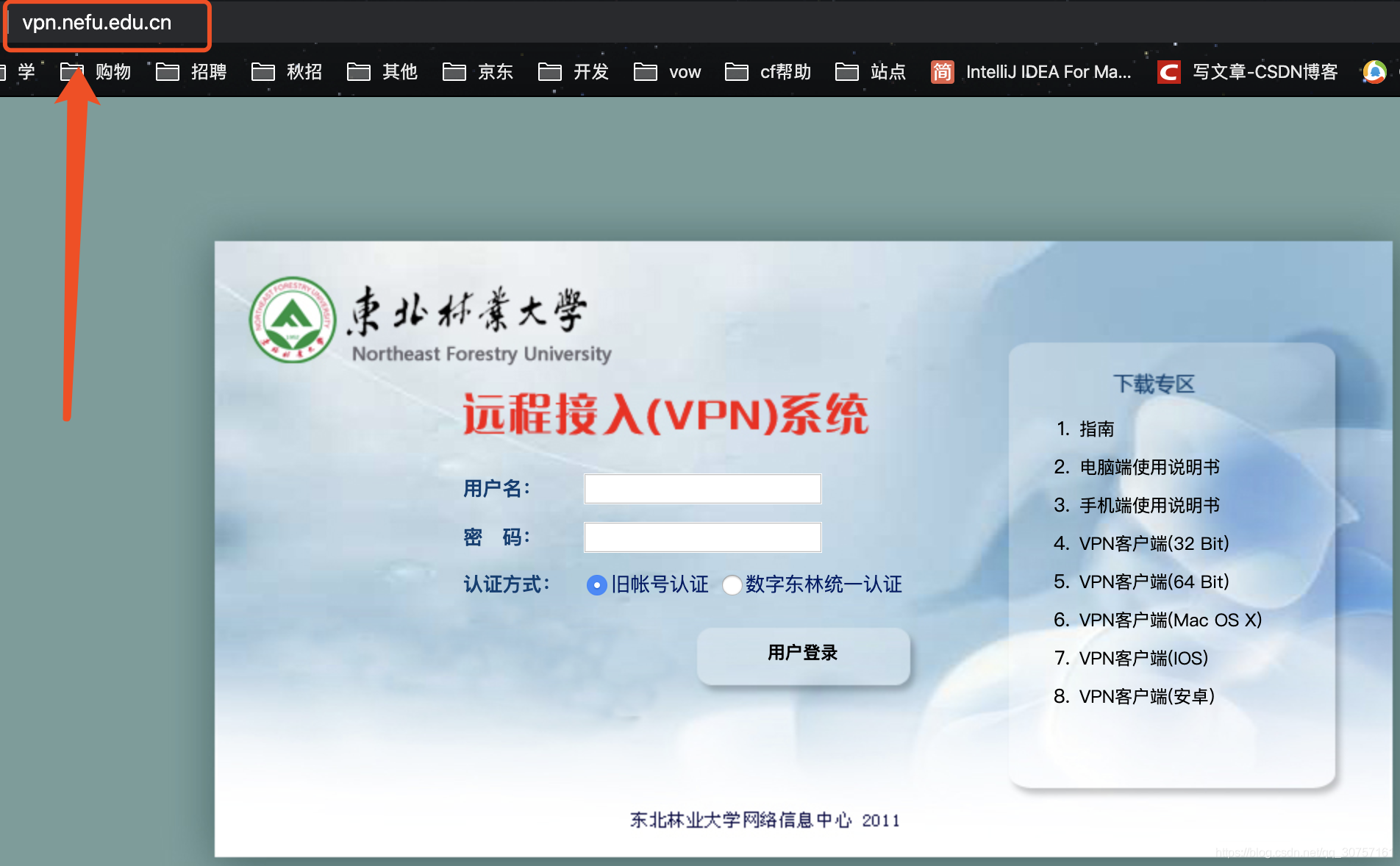1400x866 pixels.
Task: Click the 下载专区 heading
Action: click(1154, 384)
